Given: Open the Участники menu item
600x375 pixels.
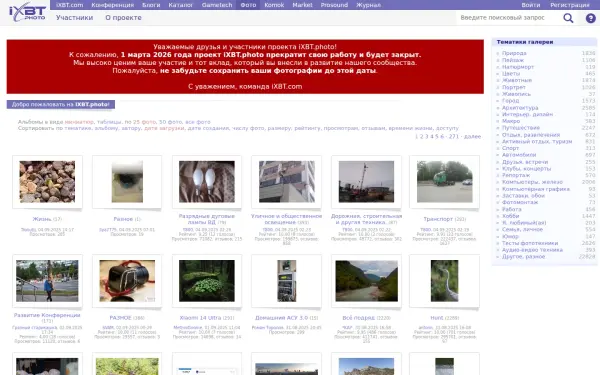Looking at the screenshot, I should pos(75,18).
